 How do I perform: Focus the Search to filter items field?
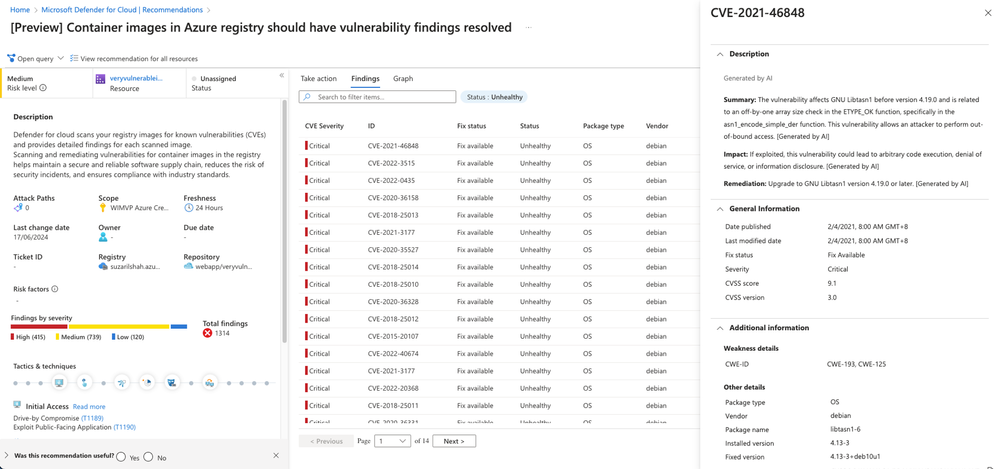[377, 97]
